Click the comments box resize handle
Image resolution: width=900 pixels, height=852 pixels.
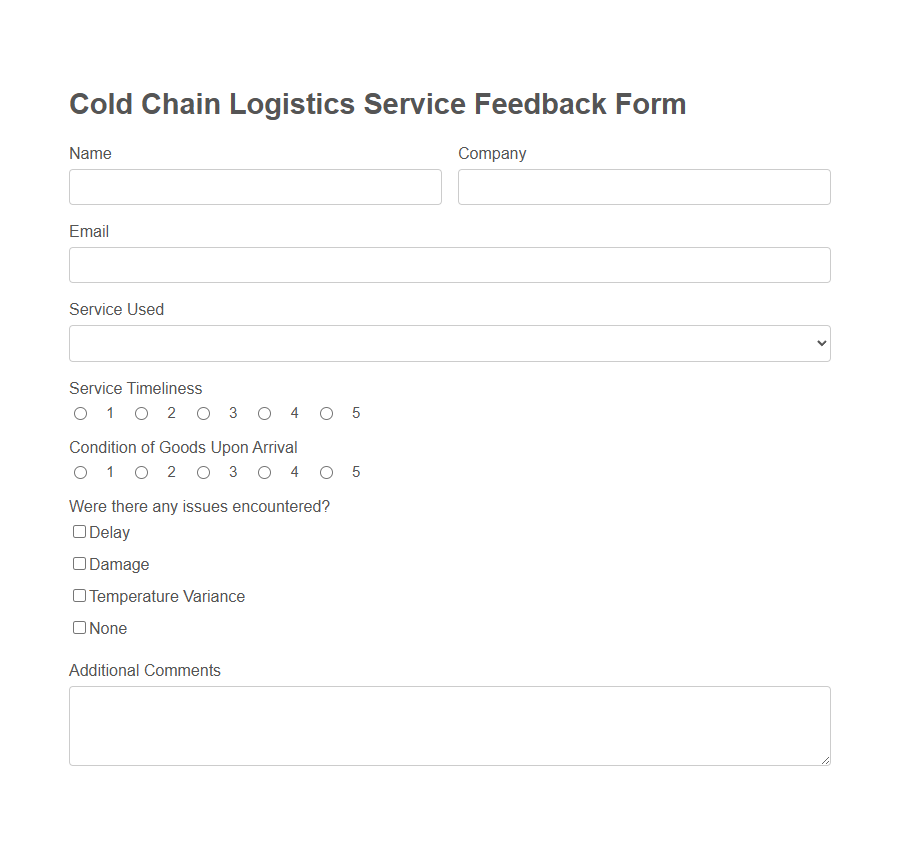826,762
